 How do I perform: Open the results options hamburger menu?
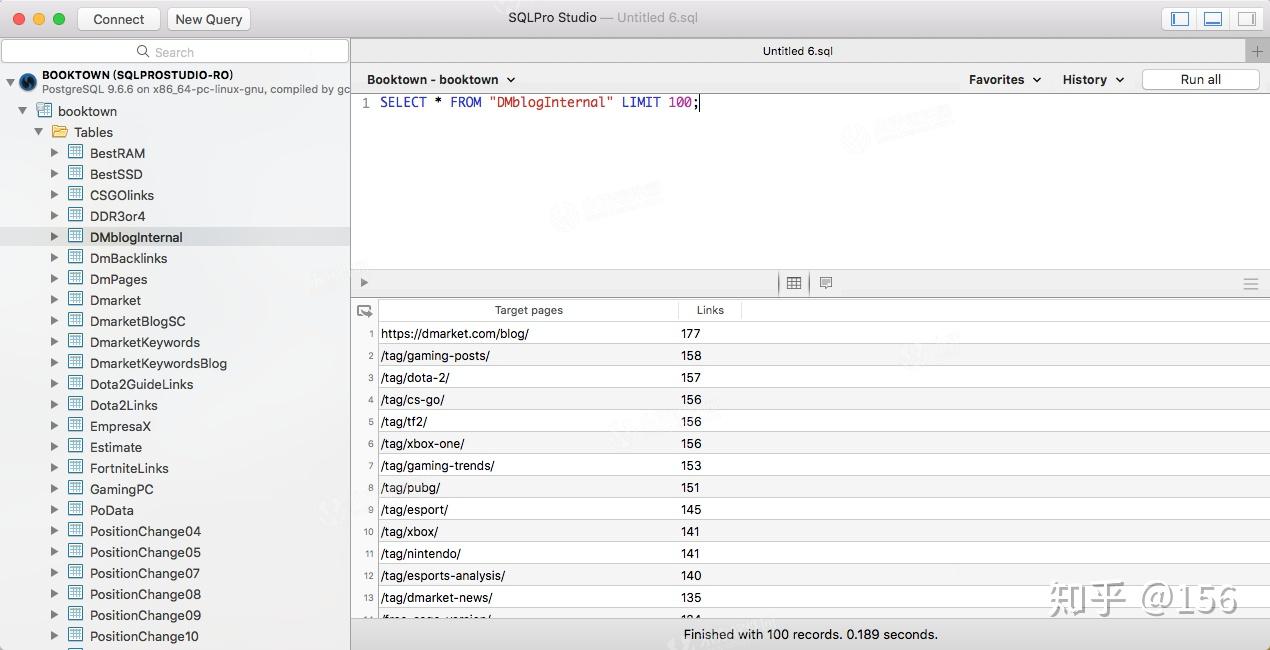pos(1250,284)
